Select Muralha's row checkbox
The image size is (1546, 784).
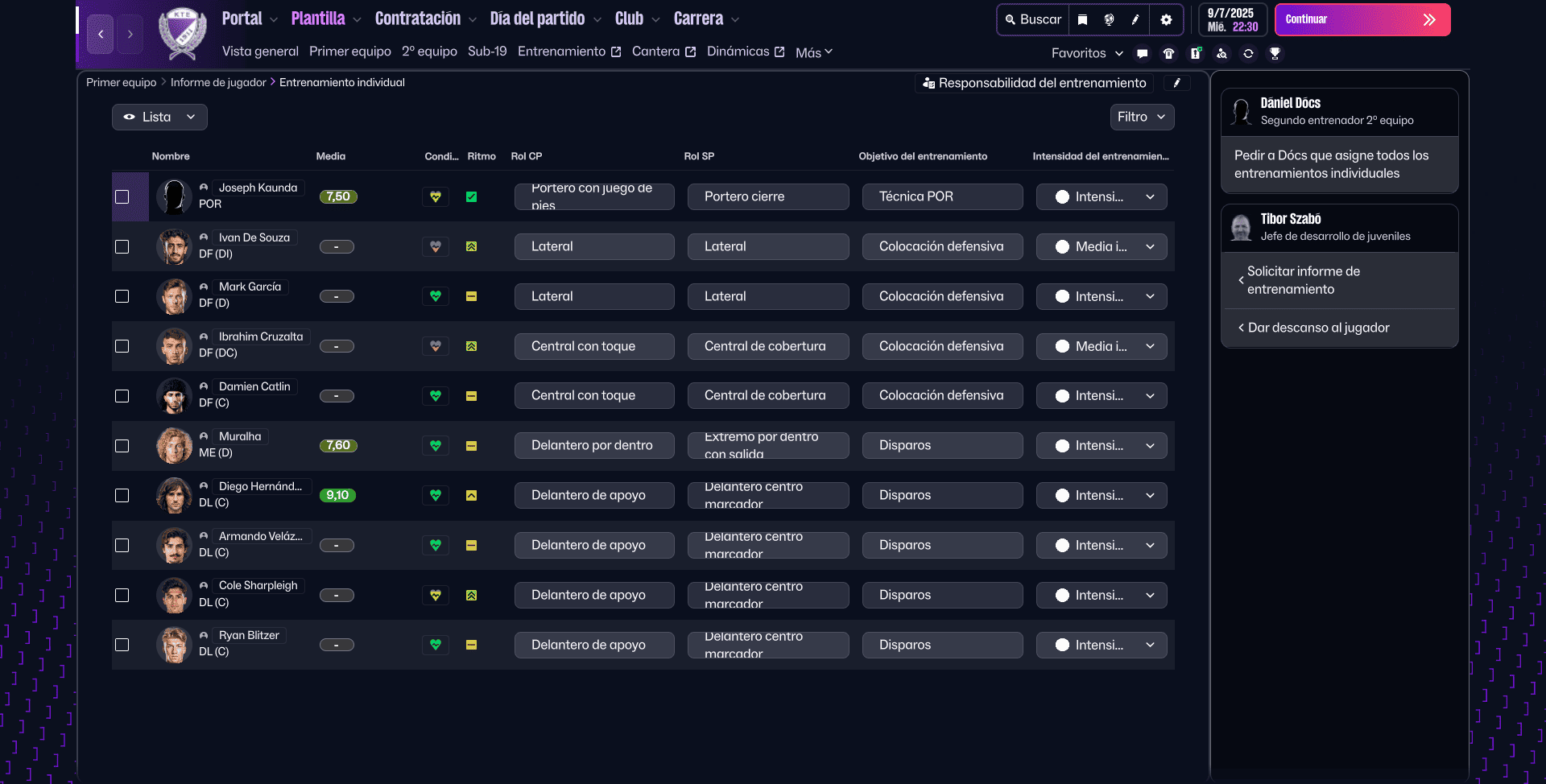(x=122, y=446)
